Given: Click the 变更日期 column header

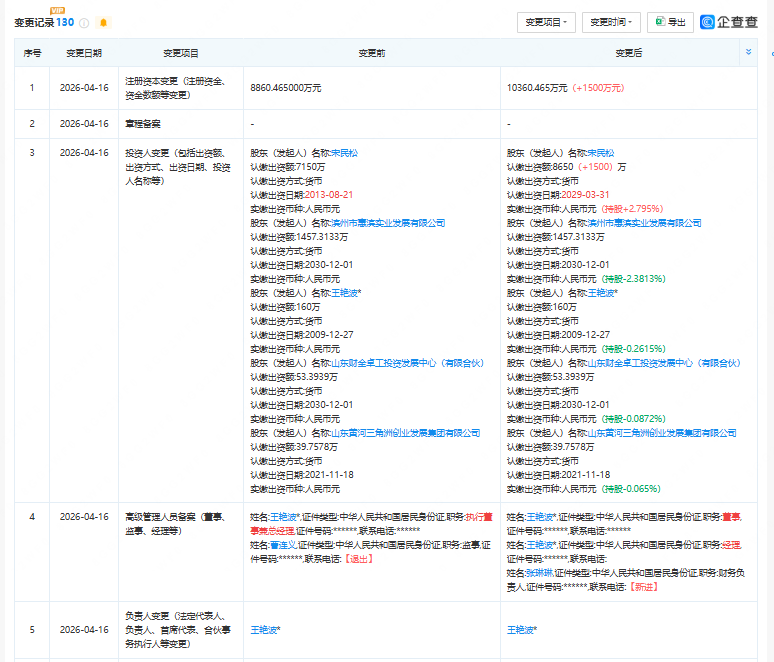Looking at the screenshot, I should click(x=84, y=52).
